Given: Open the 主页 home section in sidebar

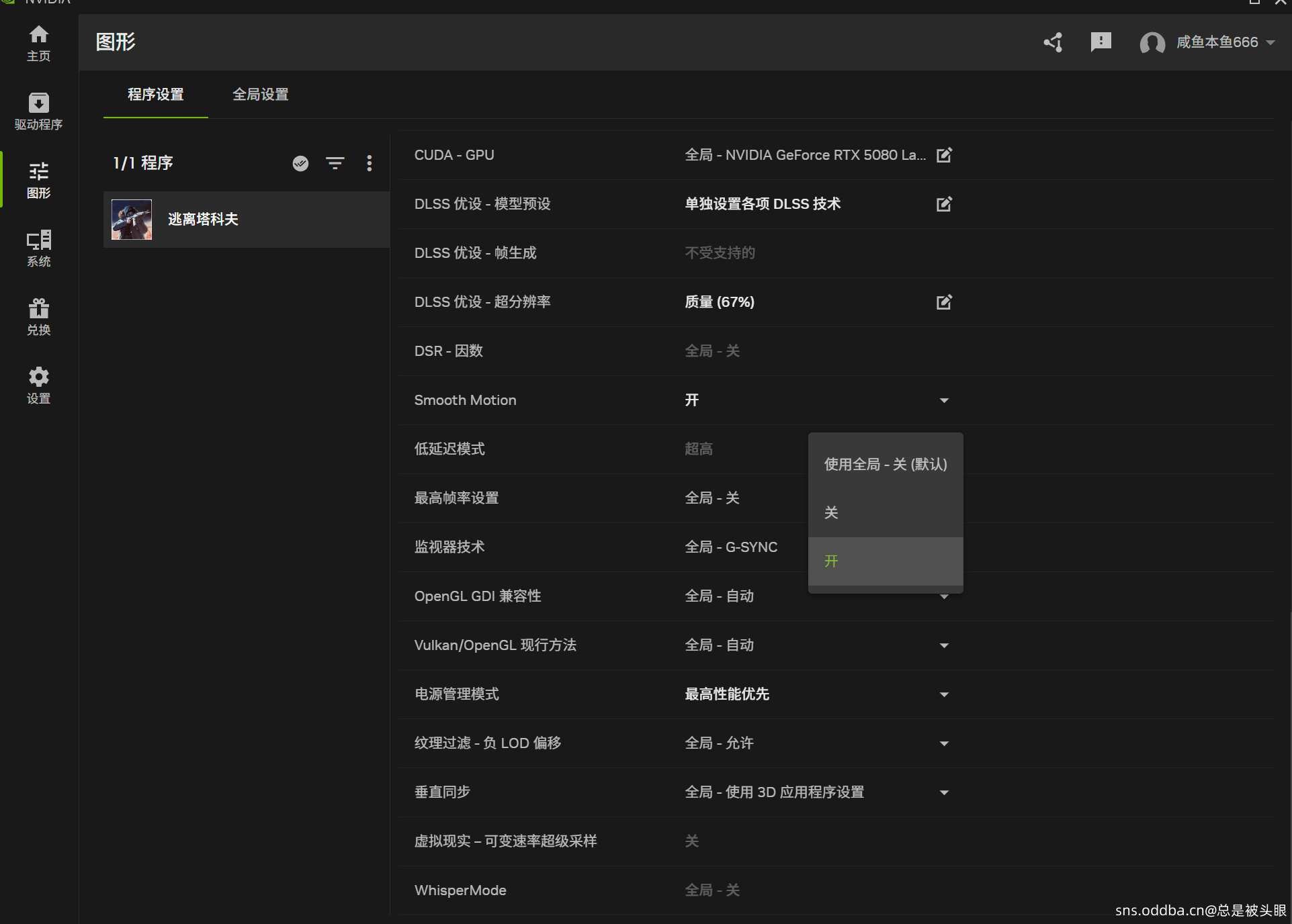Looking at the screenshot, I should click(x=39, y=44).
